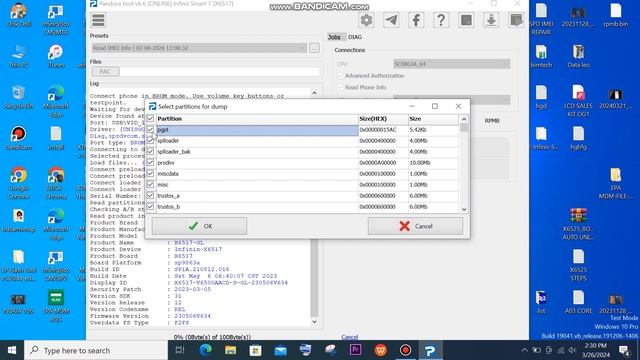The height and width of the screenshot is (360, 640).
Task: Open Google Chrome desktop shortcut
Action: [19, 183]
